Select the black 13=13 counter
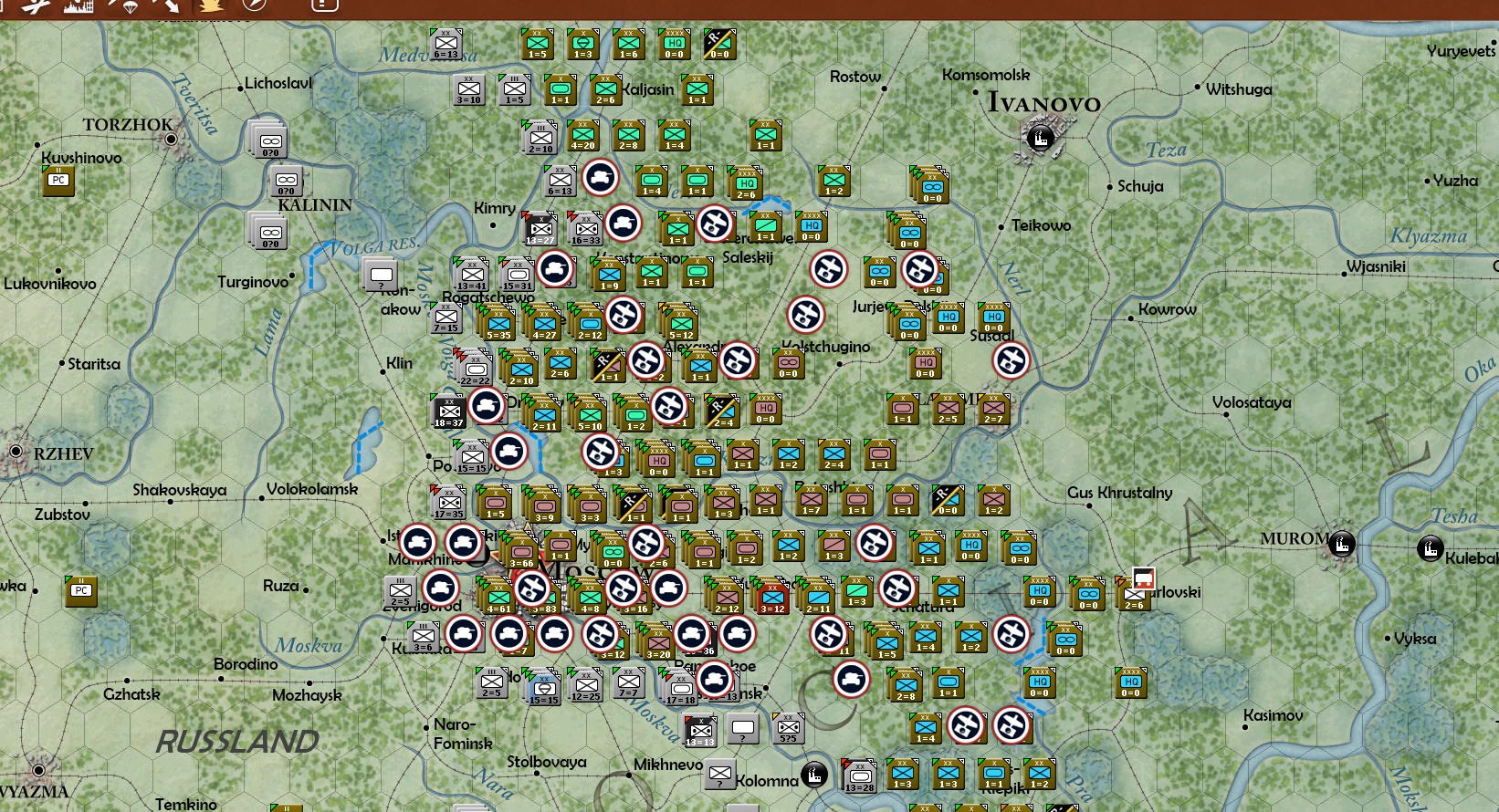This screenshot has height=812, width=1499. [700, 729]
